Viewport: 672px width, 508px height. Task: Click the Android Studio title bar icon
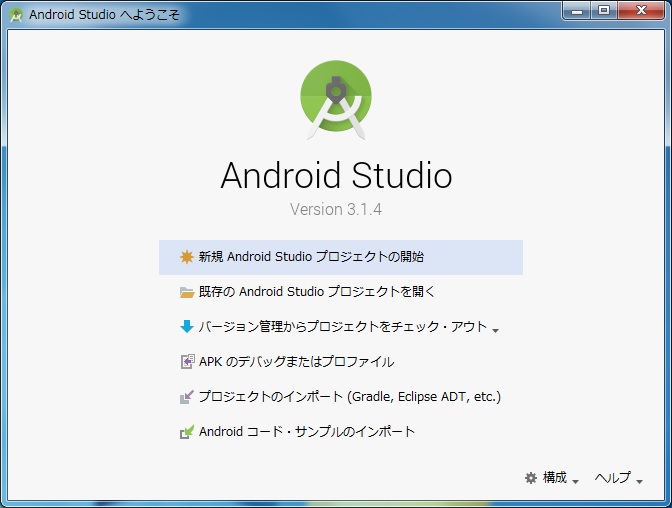coord(16,15)
